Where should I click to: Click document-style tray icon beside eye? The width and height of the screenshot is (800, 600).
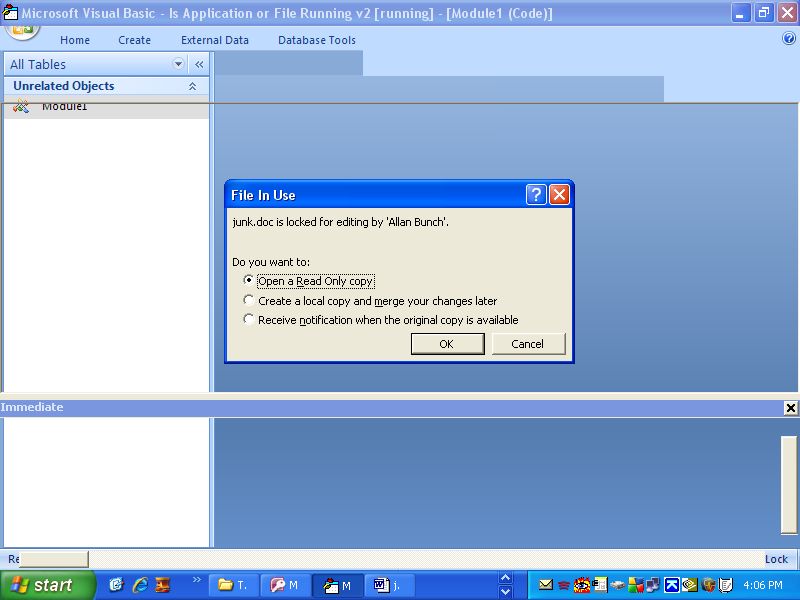coord(600,585)
